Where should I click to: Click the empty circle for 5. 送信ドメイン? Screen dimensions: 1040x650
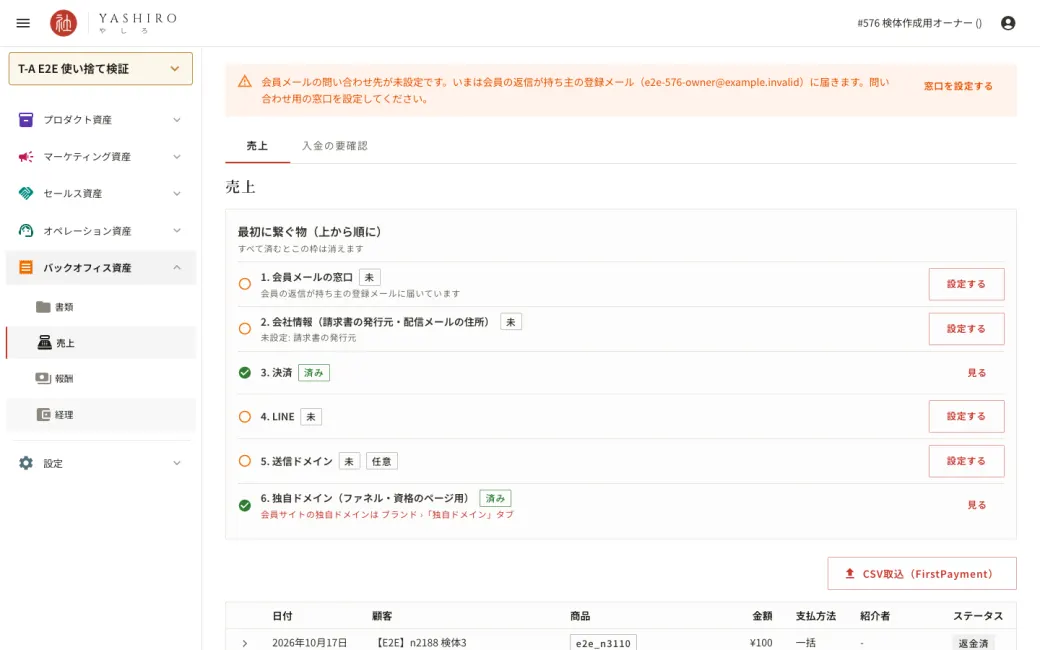tap(245, 461)
